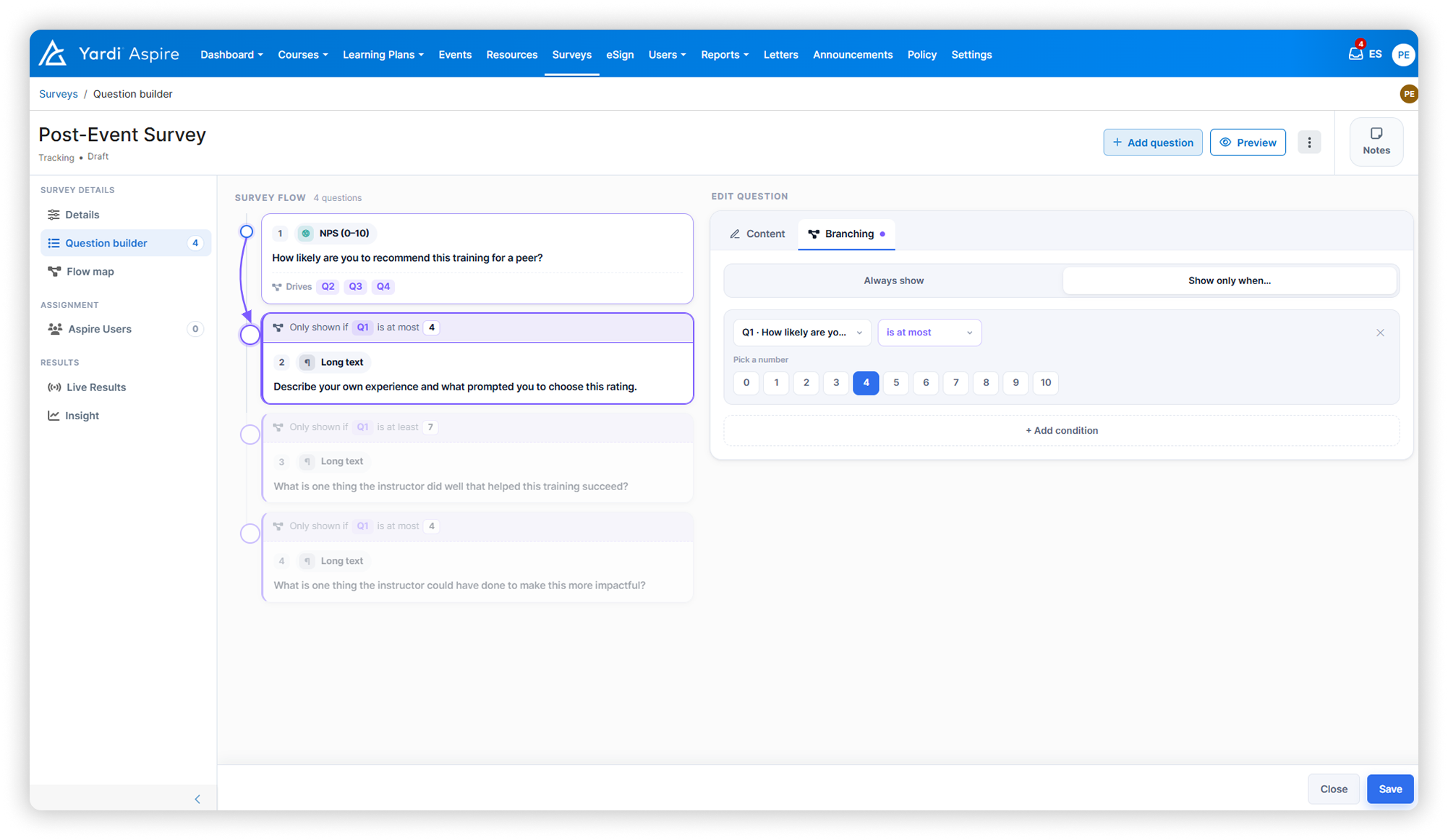Switch to the Branching tab
Screen dimensions: 1448x840
coord(846,234)
